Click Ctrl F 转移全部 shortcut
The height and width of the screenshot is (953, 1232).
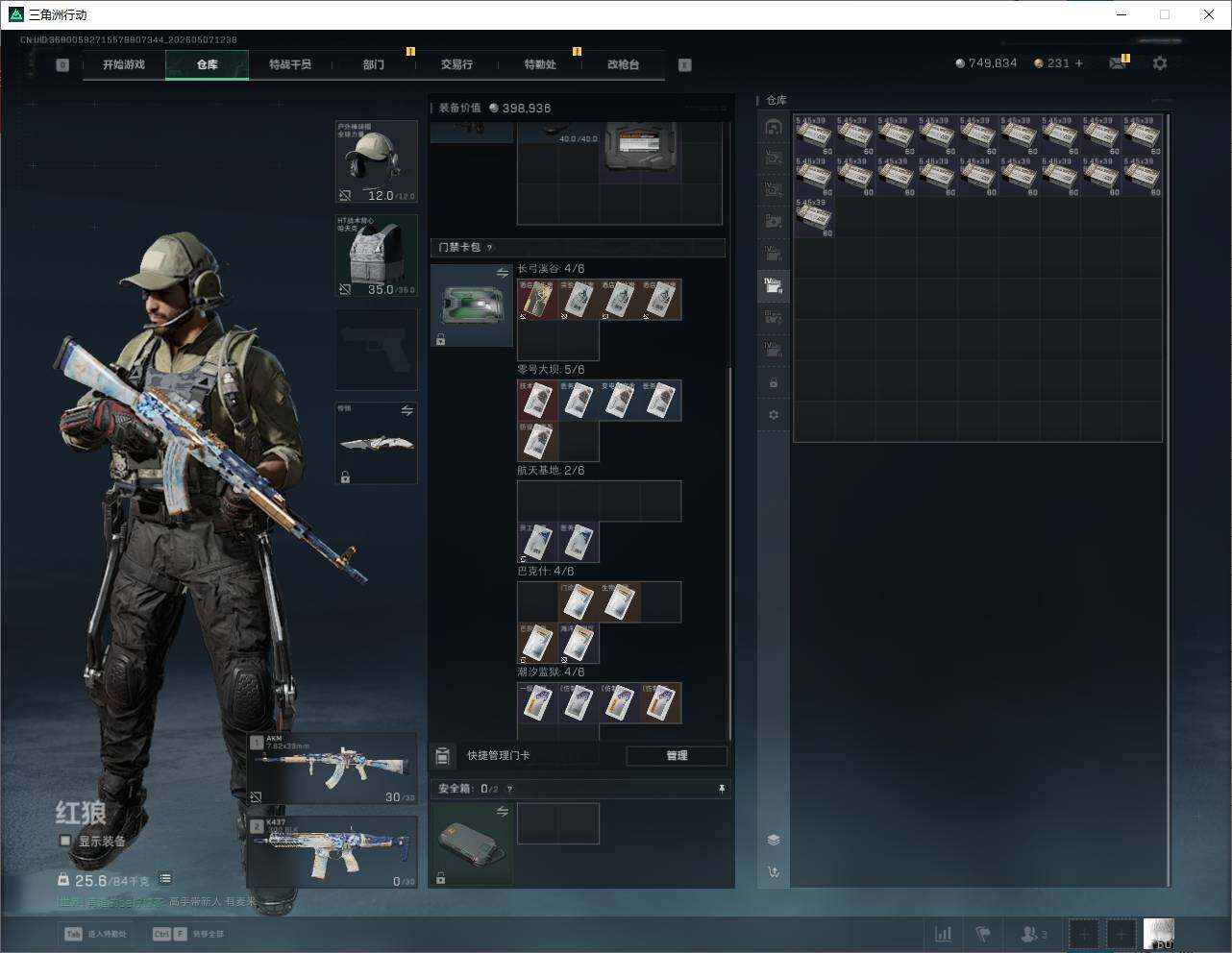point(188,934)
